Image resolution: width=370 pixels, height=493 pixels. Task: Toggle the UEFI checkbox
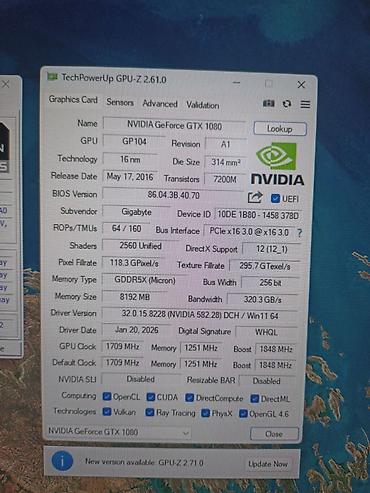coord(275,198)
